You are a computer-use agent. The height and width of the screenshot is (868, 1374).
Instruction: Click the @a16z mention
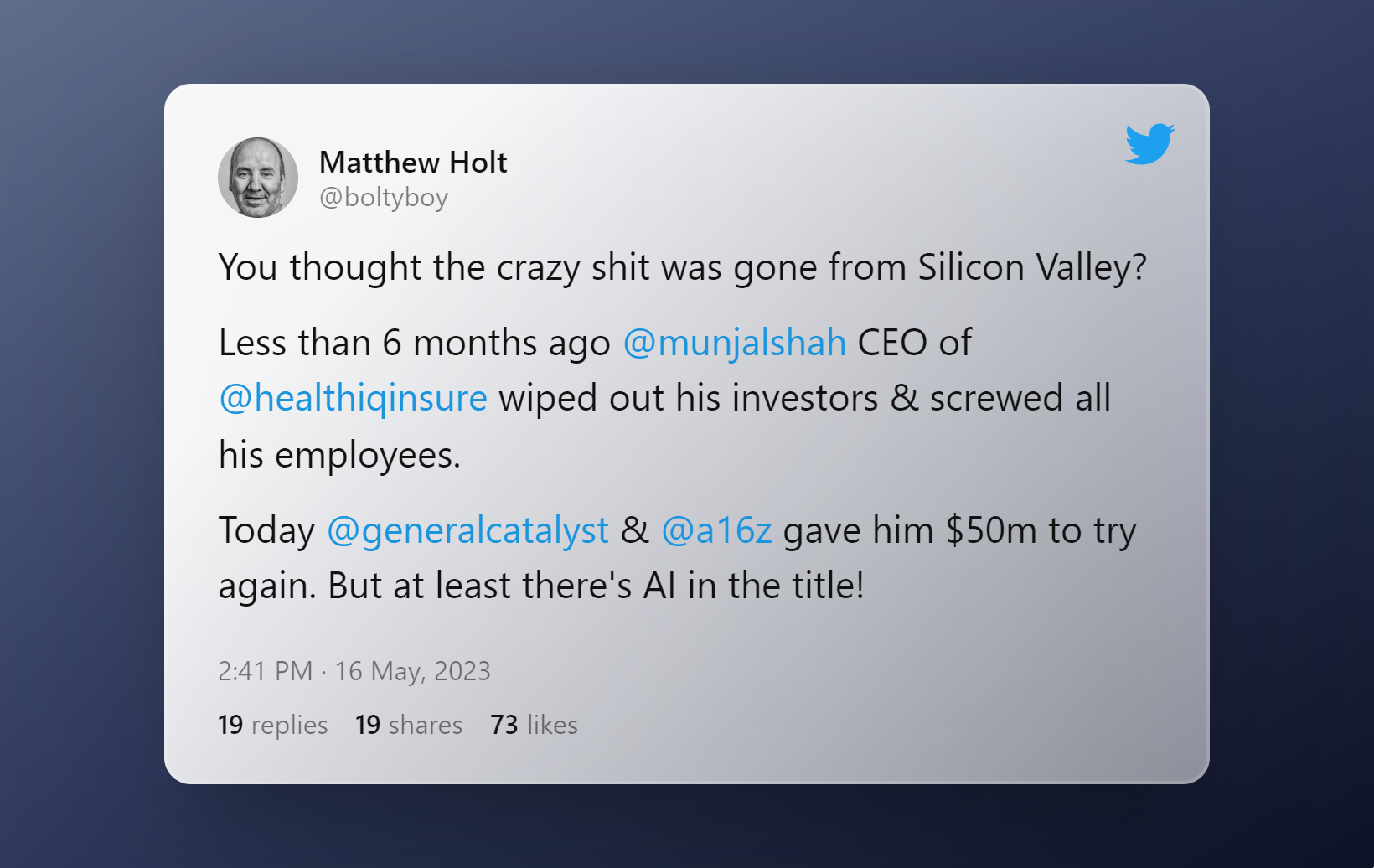tap(716, 531)
